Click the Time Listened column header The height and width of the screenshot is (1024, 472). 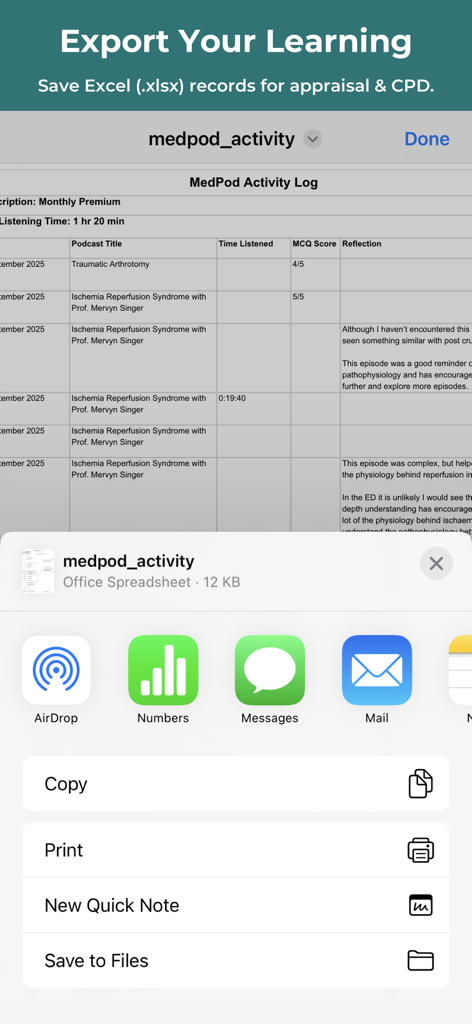click(246, 244)
